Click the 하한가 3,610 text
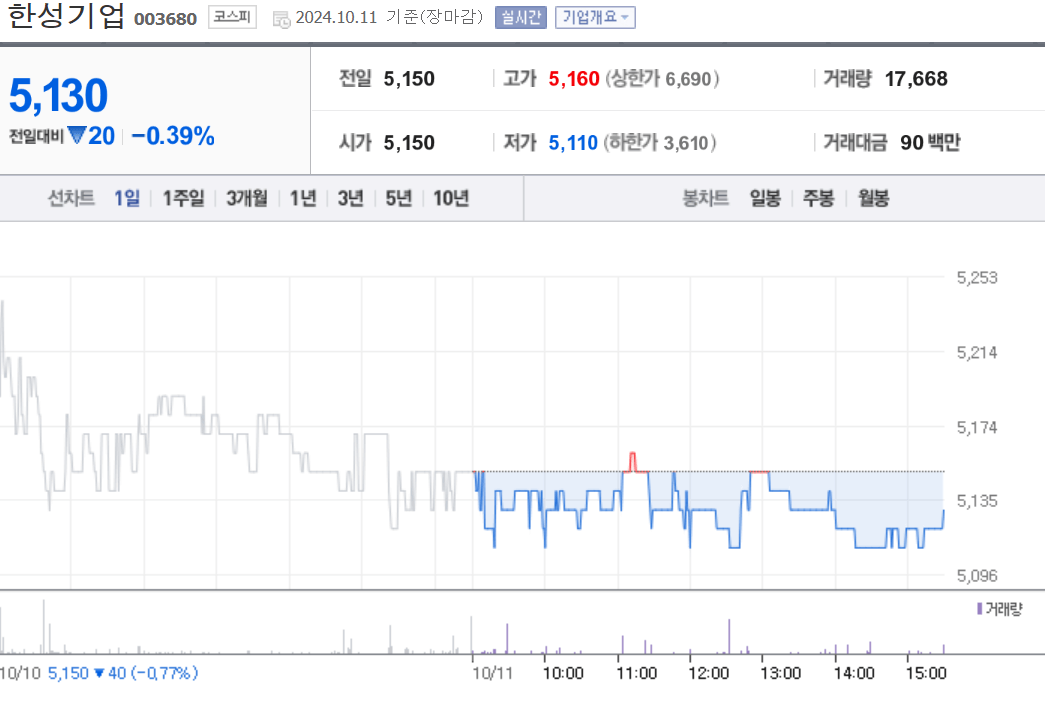 pyautogui.click(x=660, y=143)
